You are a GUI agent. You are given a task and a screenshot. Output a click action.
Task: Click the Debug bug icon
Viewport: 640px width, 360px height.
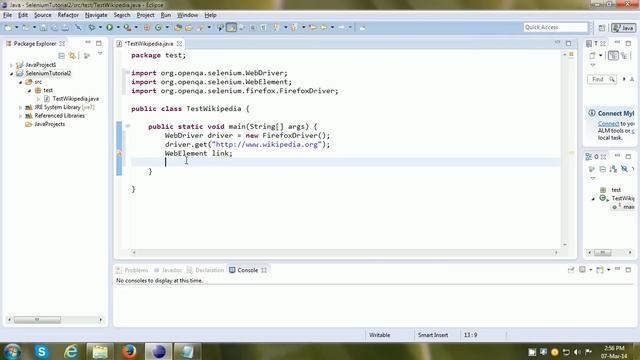coord(92,27)
